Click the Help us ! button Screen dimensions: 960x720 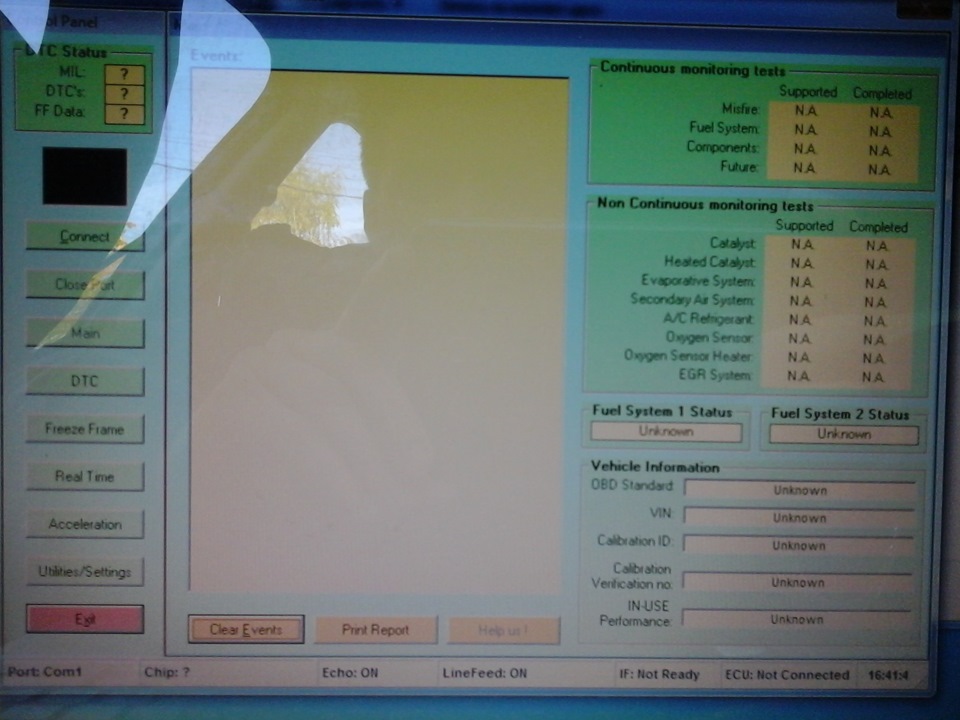(503, 630)
